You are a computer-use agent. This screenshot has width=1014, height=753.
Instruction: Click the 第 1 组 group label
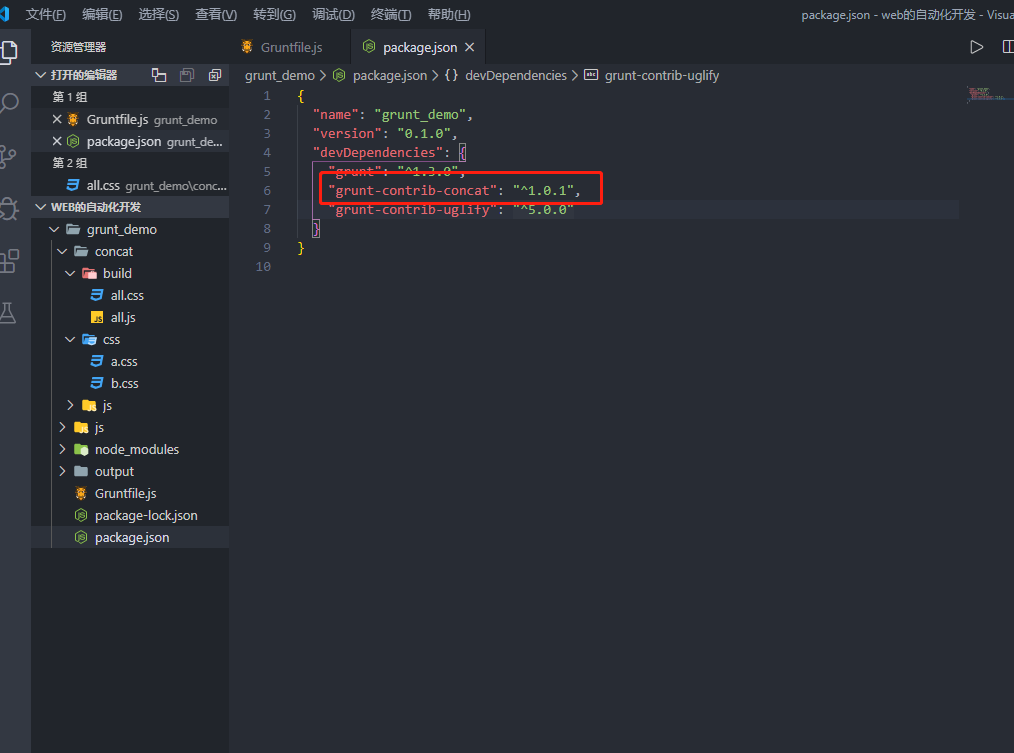[x=70, y=97]
